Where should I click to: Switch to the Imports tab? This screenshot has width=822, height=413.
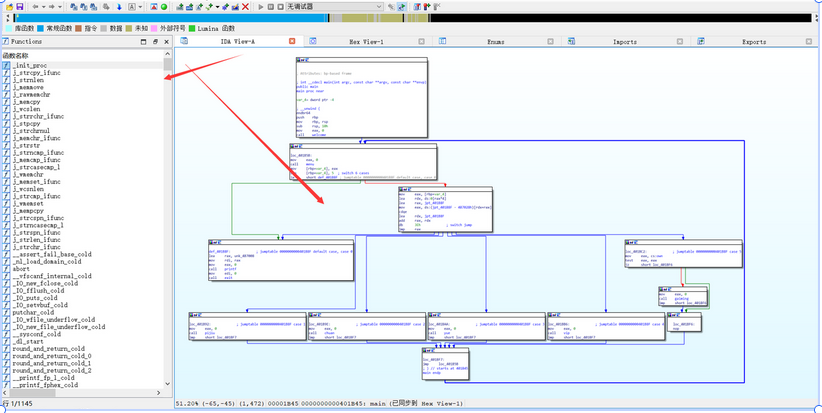pos(624,42)
